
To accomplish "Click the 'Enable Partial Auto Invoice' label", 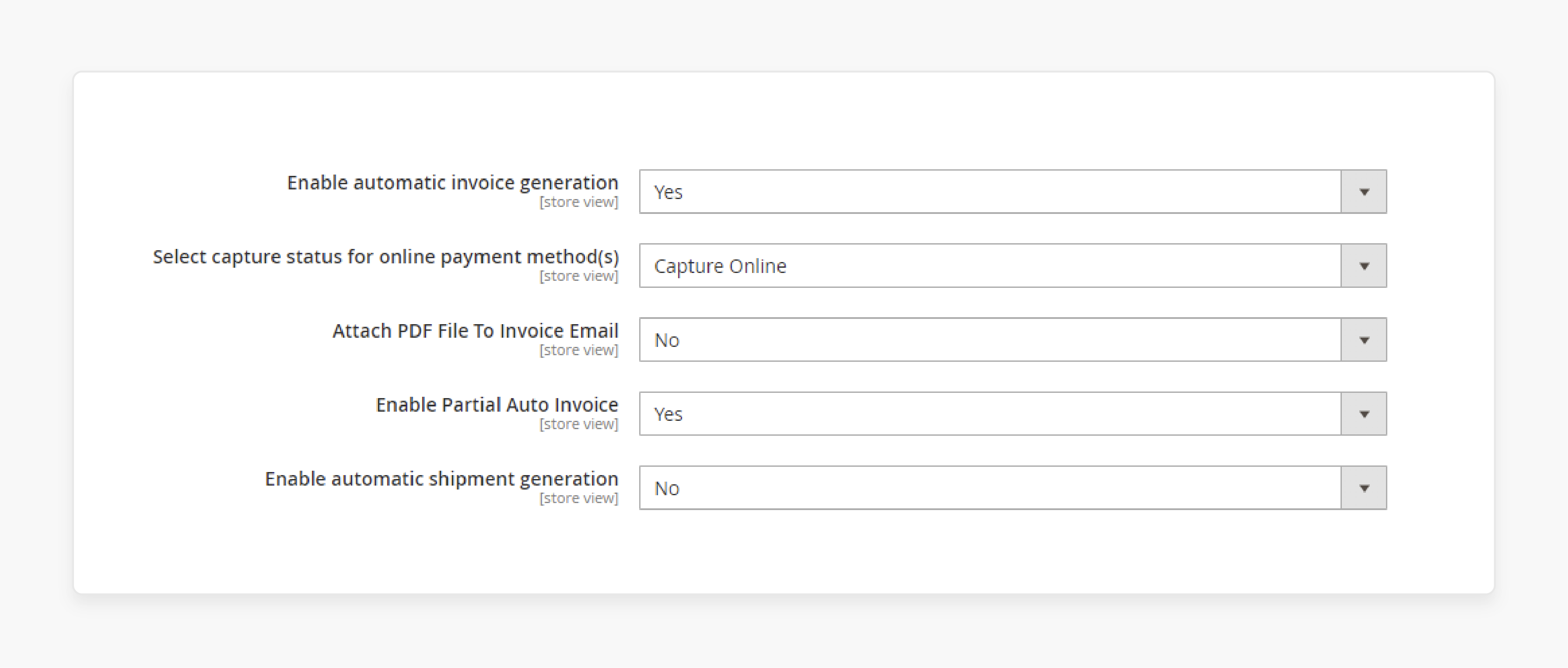I will click(497, 405).
